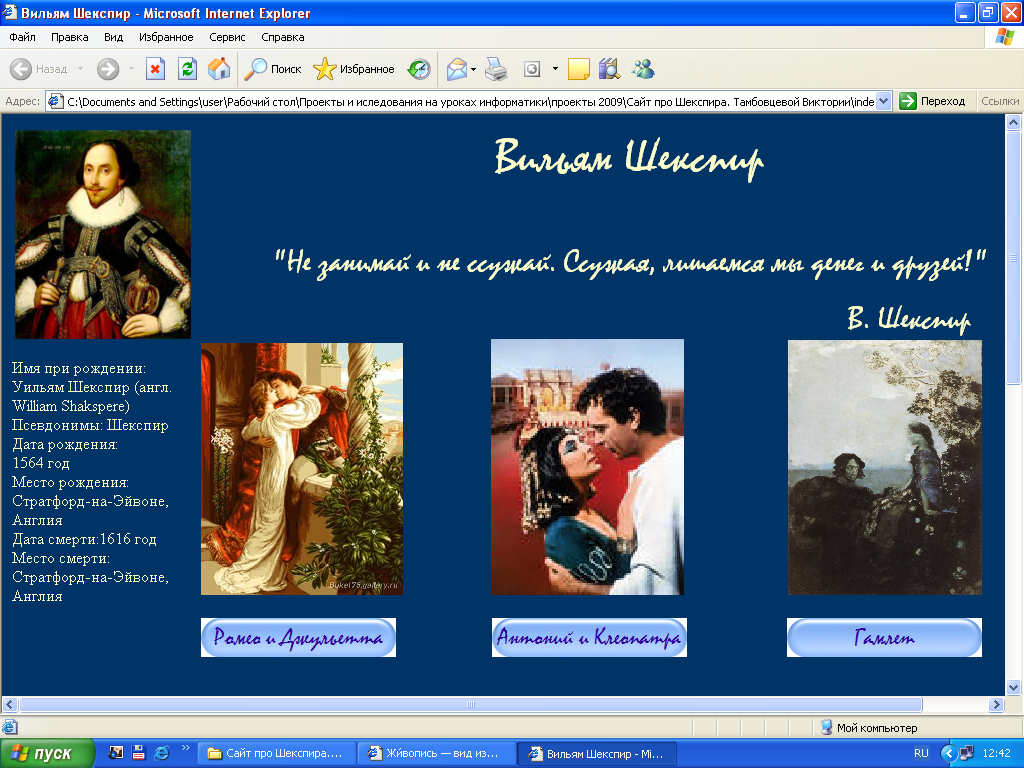The image size is (1024, 768).
Task: Click the Мой компьютер zone icon in status bar
Action: [x=826, y=728]
